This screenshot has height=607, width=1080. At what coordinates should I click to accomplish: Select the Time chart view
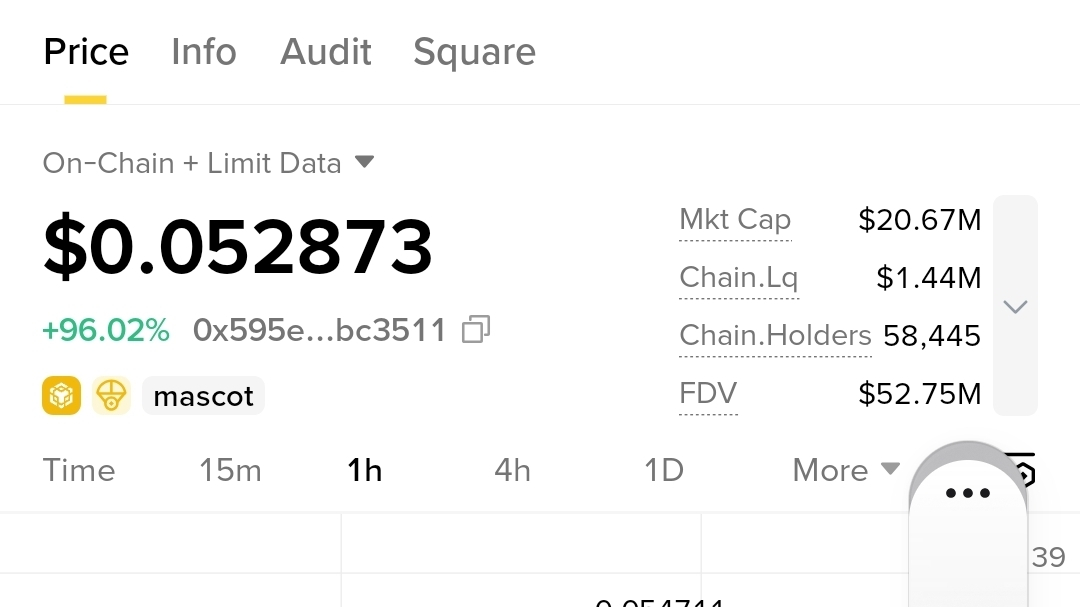pos(79,470)
